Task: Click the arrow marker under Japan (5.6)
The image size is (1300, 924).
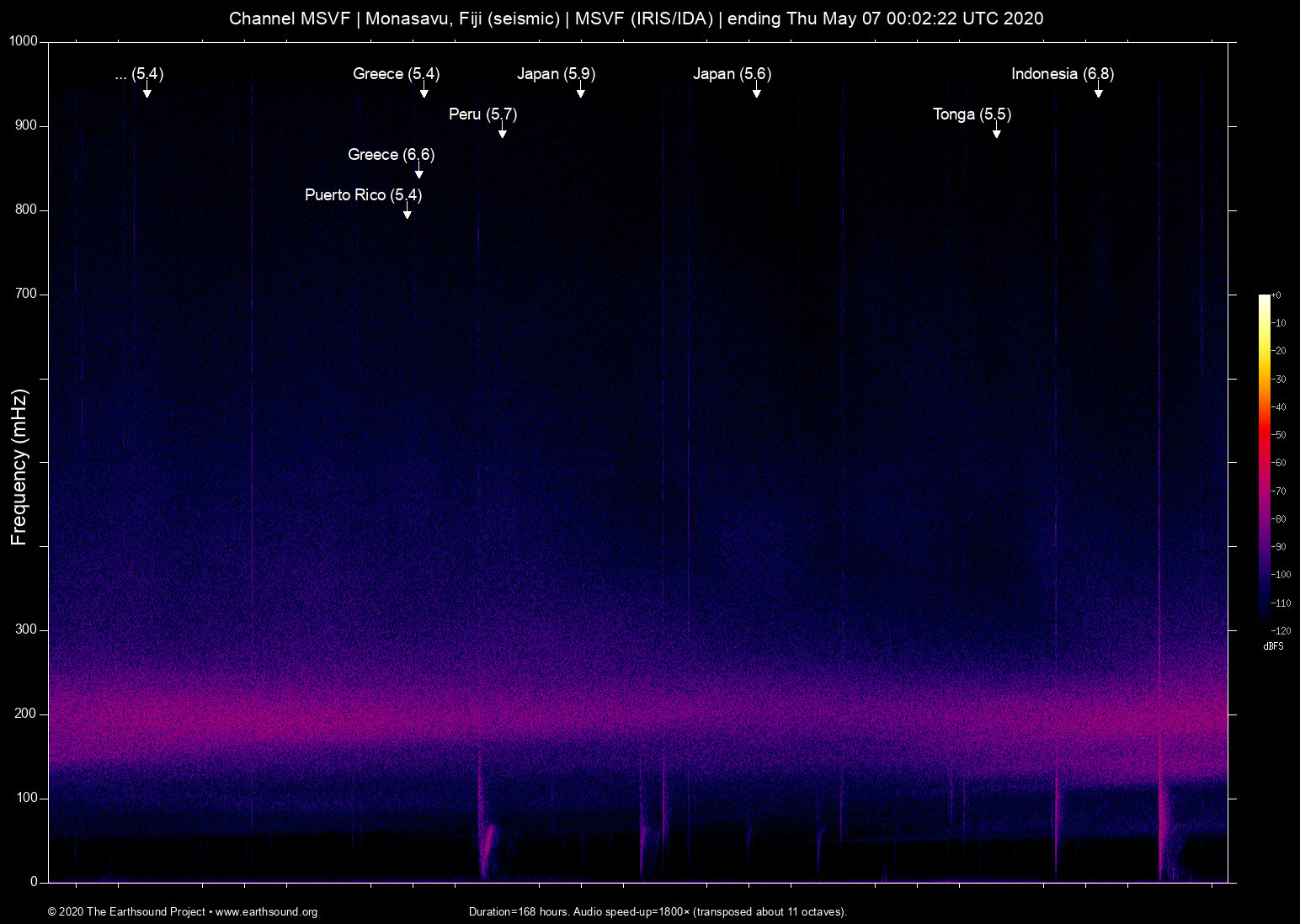Action: (x=756, y=90)
